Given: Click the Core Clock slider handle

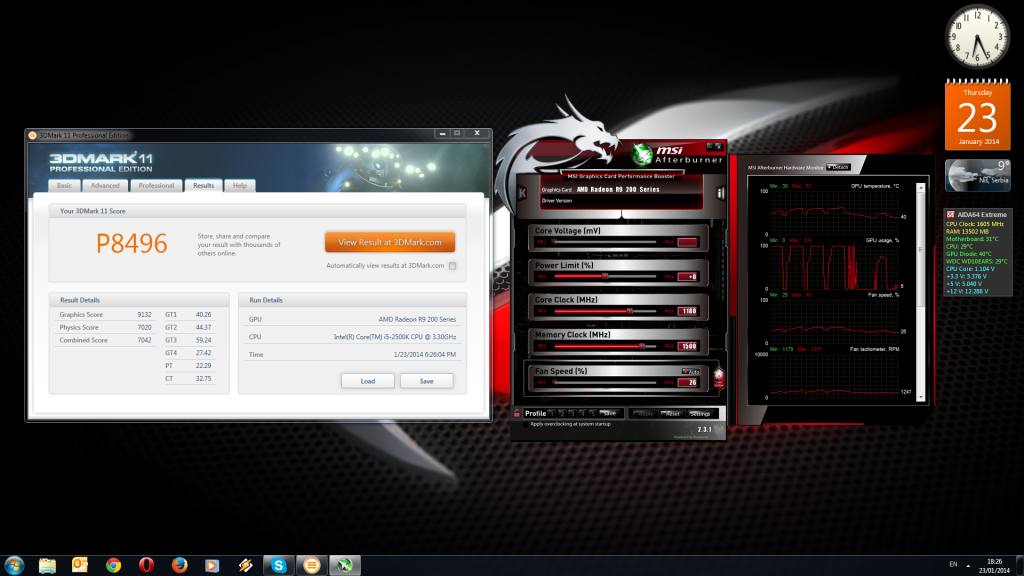Looking at the screenshot, I should click(630, 311).
